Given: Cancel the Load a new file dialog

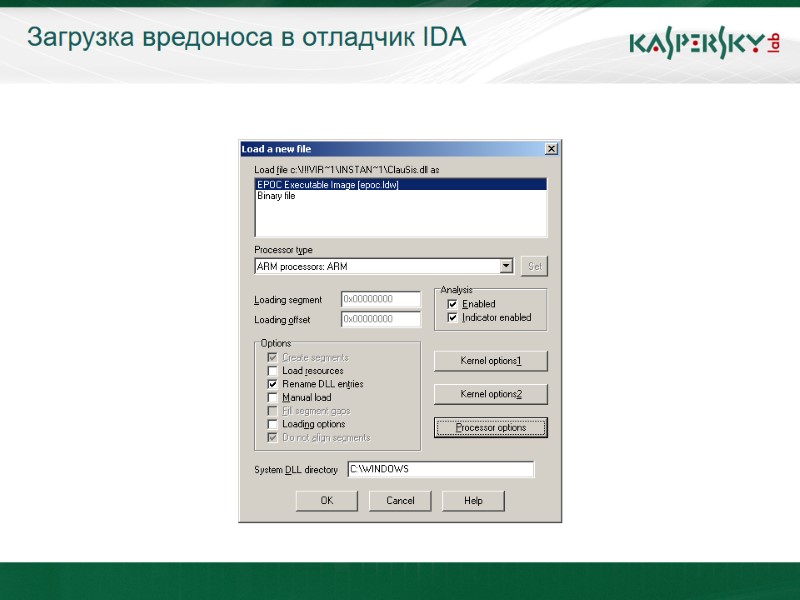Looking at the screenshot, I should pos(400,500).
